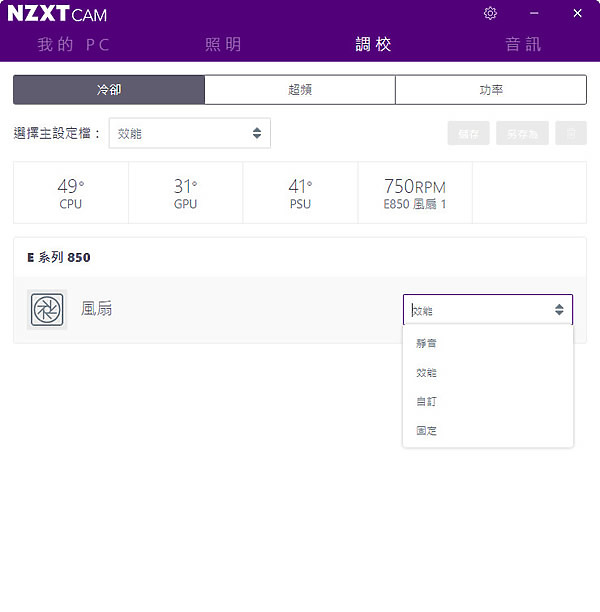Pick 固定 fixed fan mode option

tap(488, 431)
